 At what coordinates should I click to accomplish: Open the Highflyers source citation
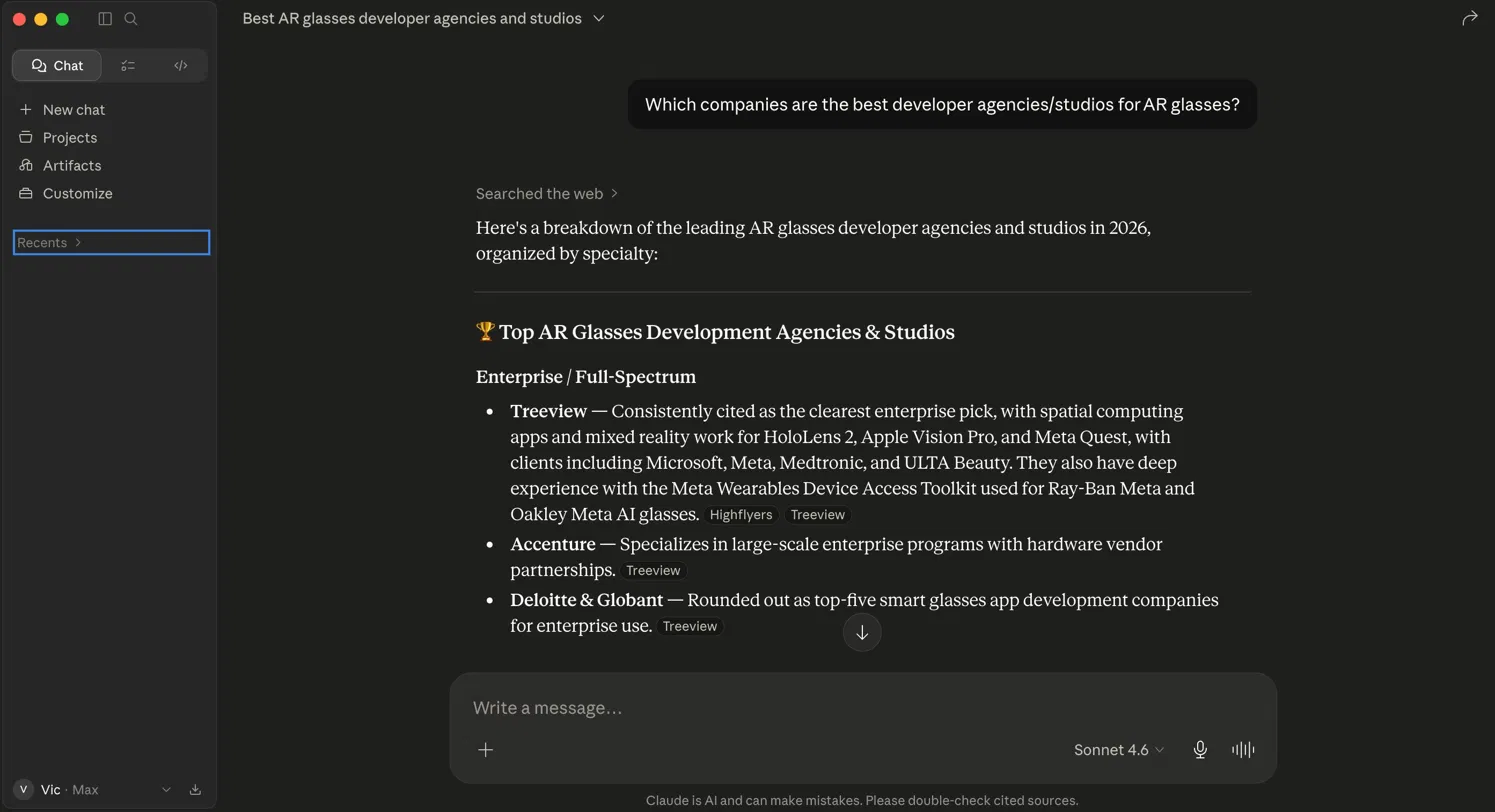[741, 515]
